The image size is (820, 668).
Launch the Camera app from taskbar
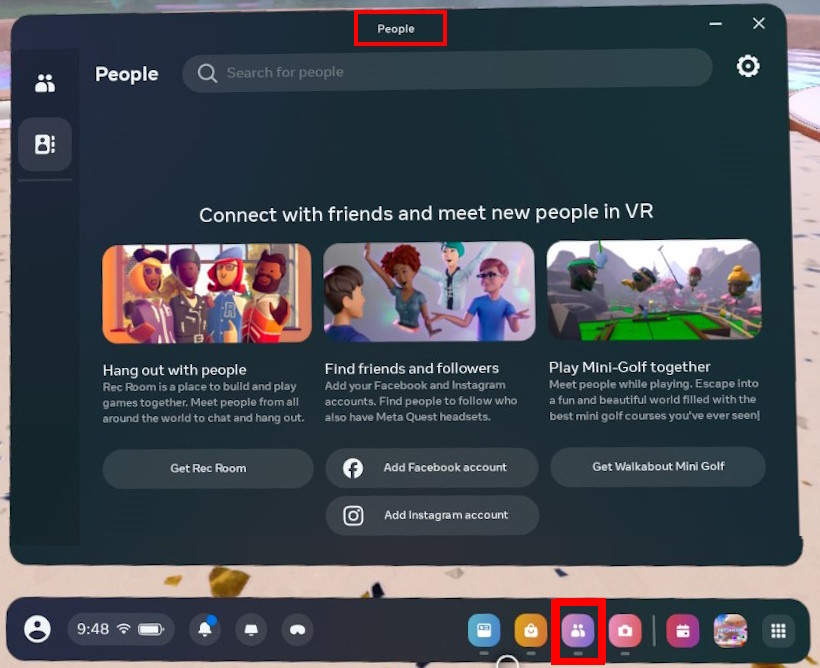point(625,630)
